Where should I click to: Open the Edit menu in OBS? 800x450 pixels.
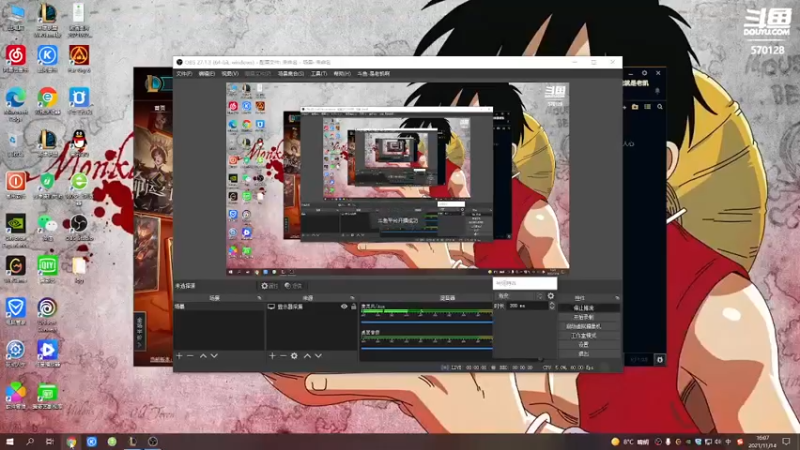pyautogui.click(x=207, y=73)
